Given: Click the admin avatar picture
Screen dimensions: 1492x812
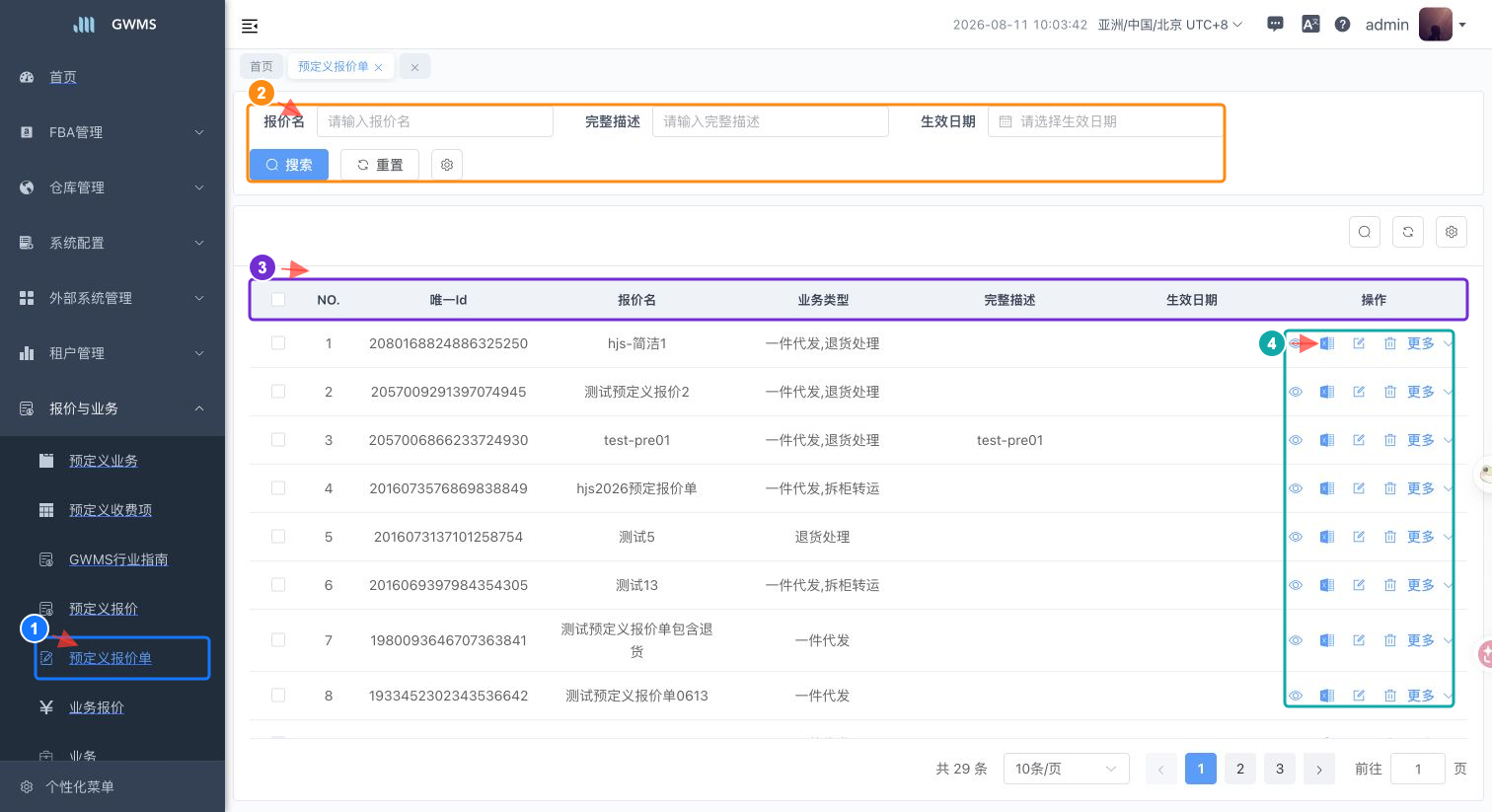Looking at the screenshot, I should tap(1436, 25).
